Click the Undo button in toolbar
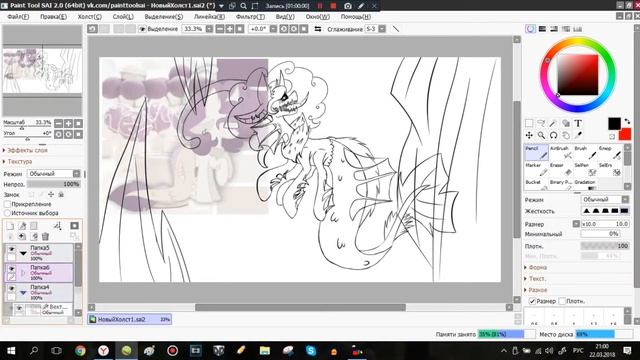 pyautogui.click(x=93, y=29)
